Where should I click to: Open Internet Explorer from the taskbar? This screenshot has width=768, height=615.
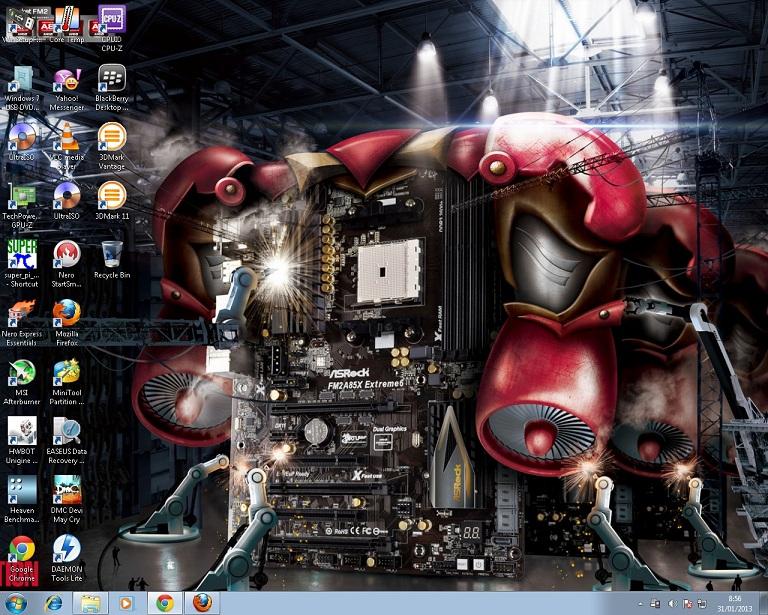(x=53, y=603)
